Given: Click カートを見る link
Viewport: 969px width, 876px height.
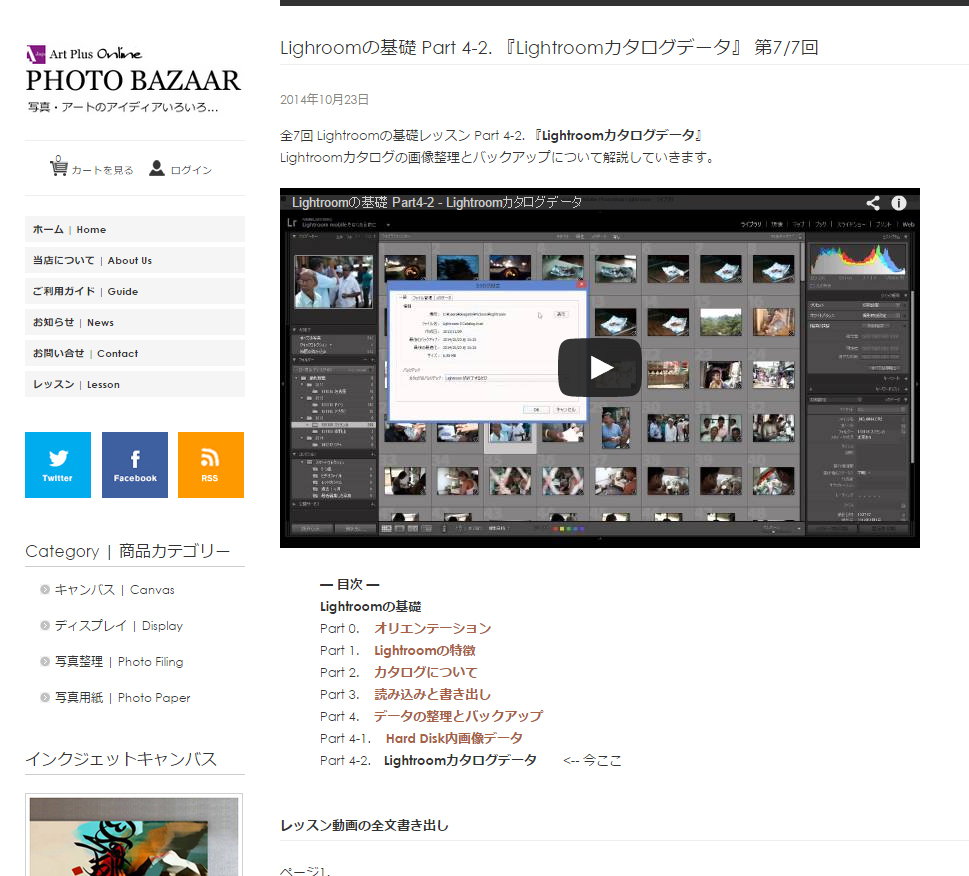Looking at the screenshot, I should pos(102,170).
